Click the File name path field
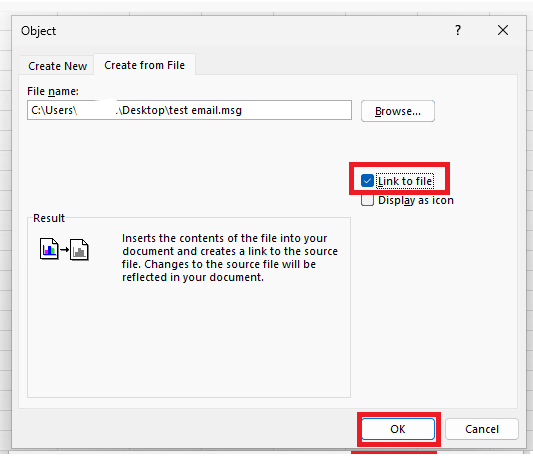Screen dimensions: 533x460 (189, 110)
